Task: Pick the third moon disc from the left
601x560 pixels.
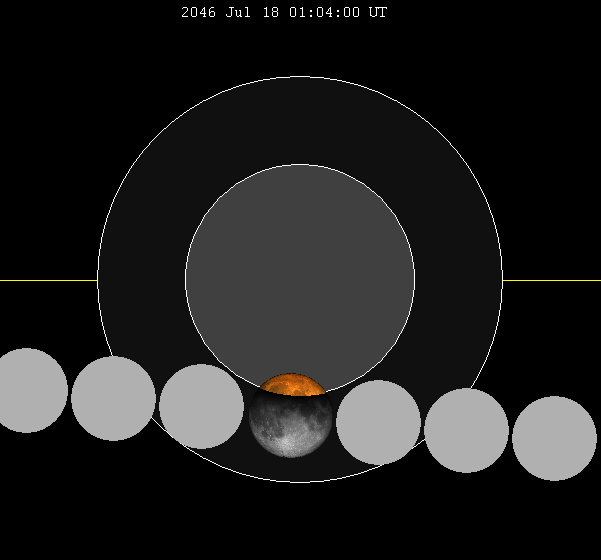Action: [x=201, y=406]
